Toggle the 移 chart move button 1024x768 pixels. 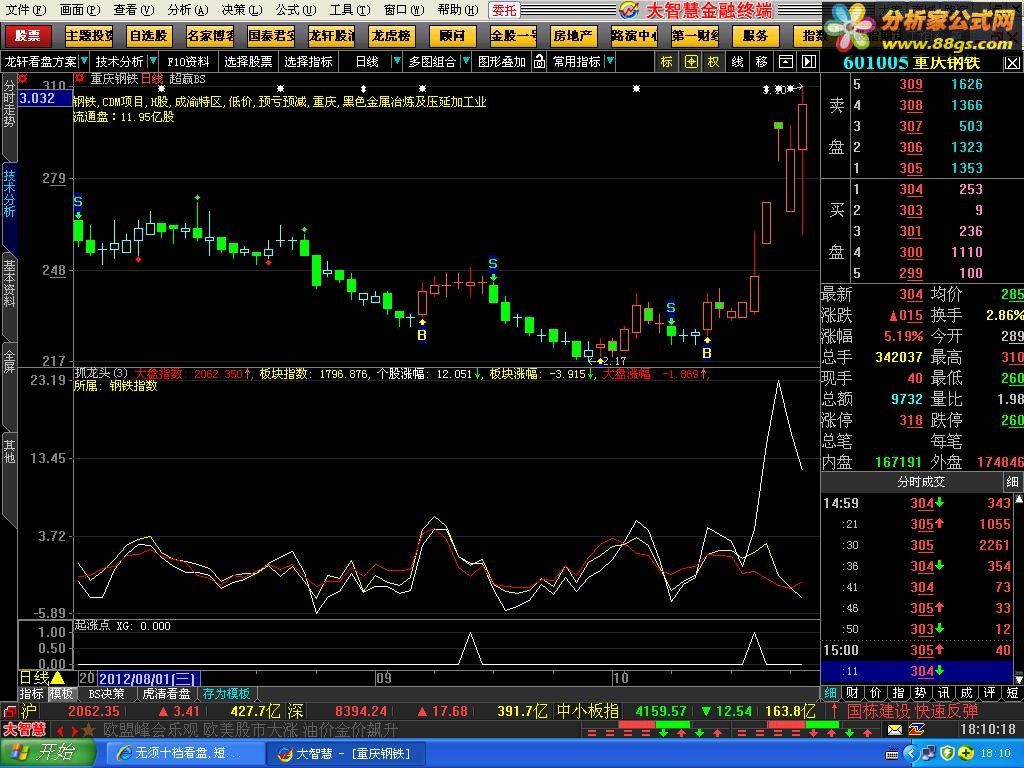pyautogui.click(x=761, y=62)
